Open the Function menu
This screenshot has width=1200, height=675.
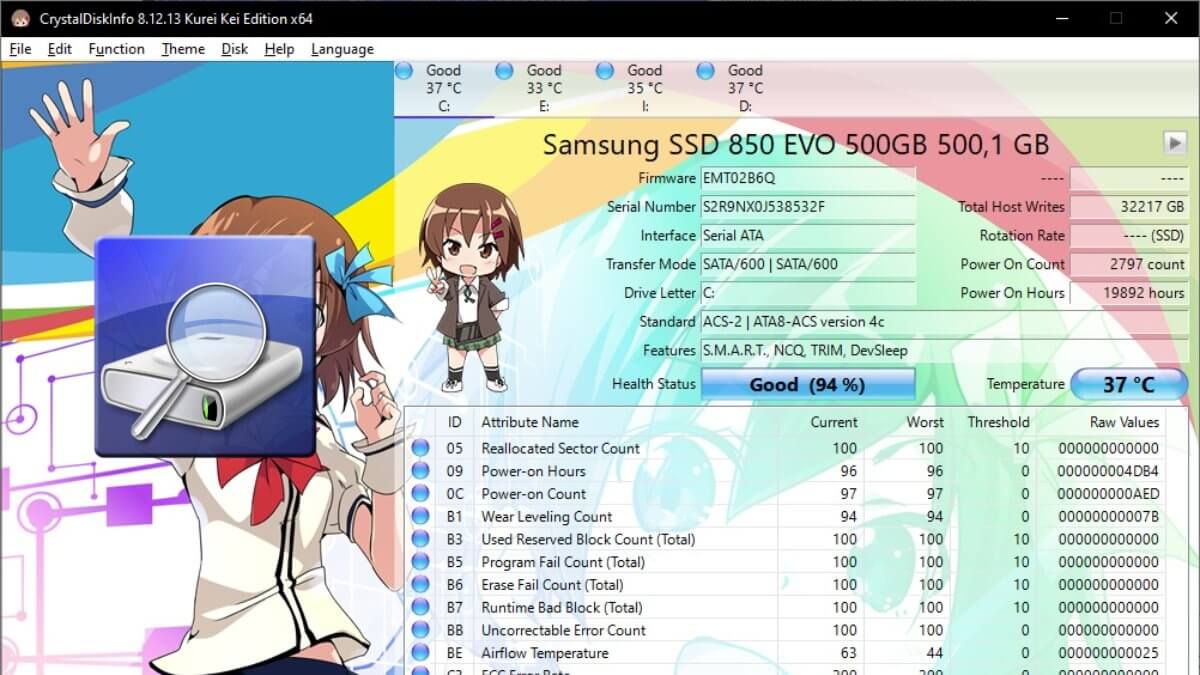[x=116, y=49]
